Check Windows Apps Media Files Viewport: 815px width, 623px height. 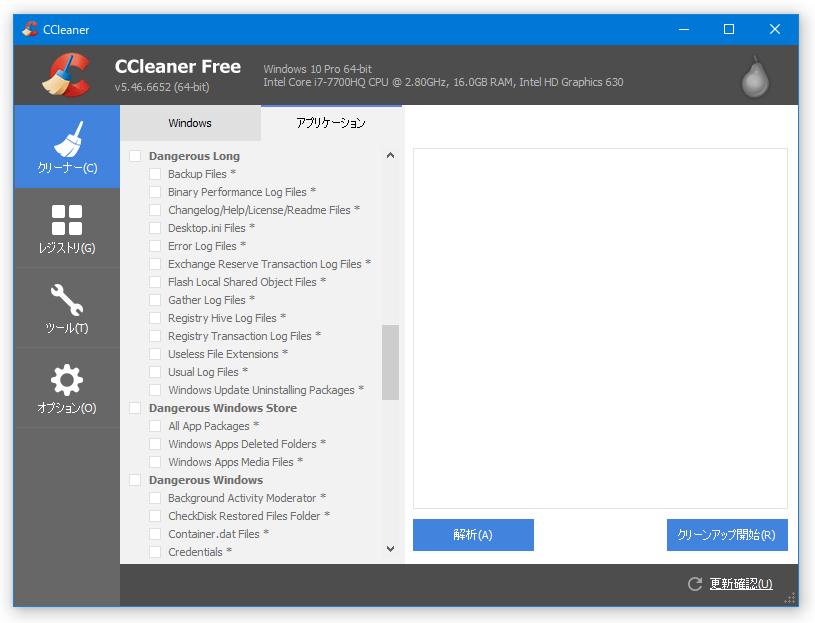155,462
